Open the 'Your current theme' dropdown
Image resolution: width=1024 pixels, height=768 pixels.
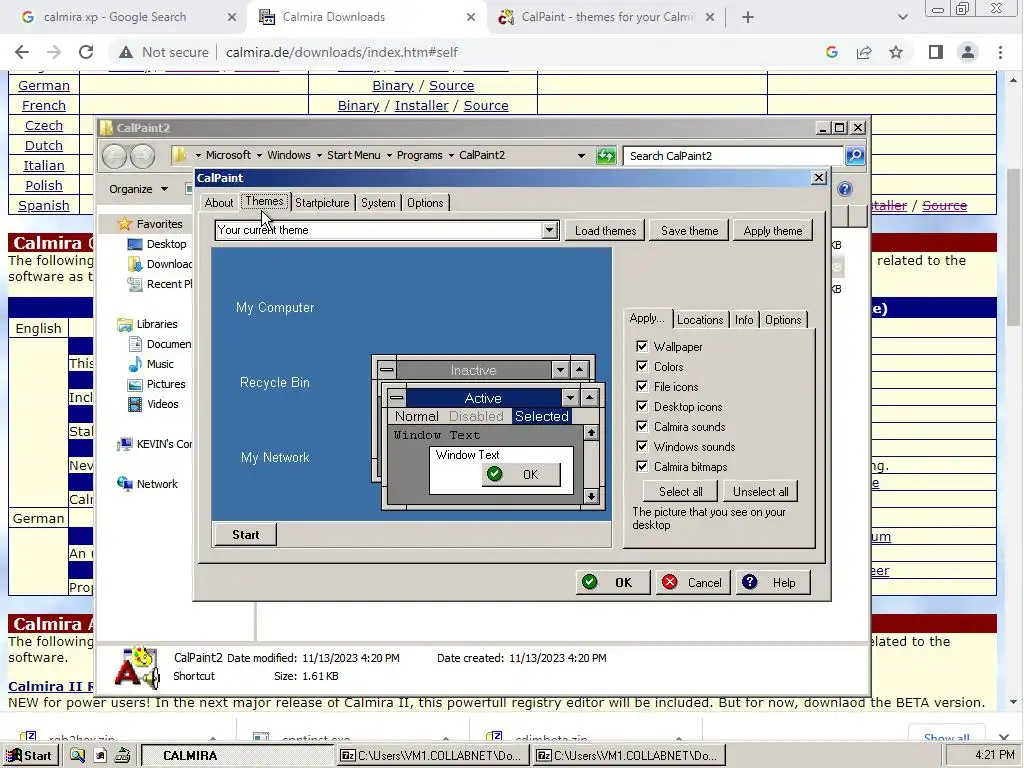(550, 230)
